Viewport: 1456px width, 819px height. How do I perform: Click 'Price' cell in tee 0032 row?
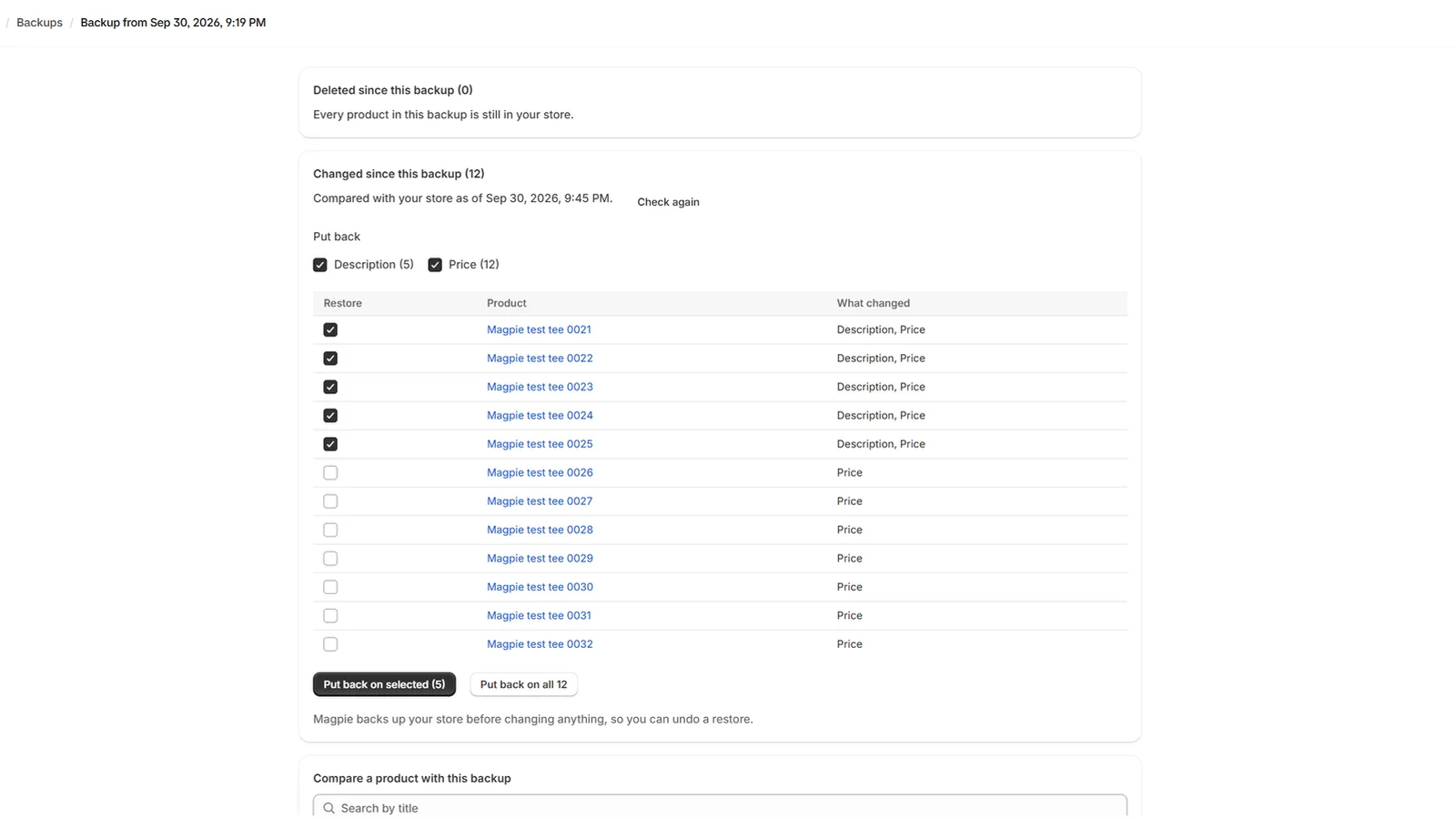850,644
